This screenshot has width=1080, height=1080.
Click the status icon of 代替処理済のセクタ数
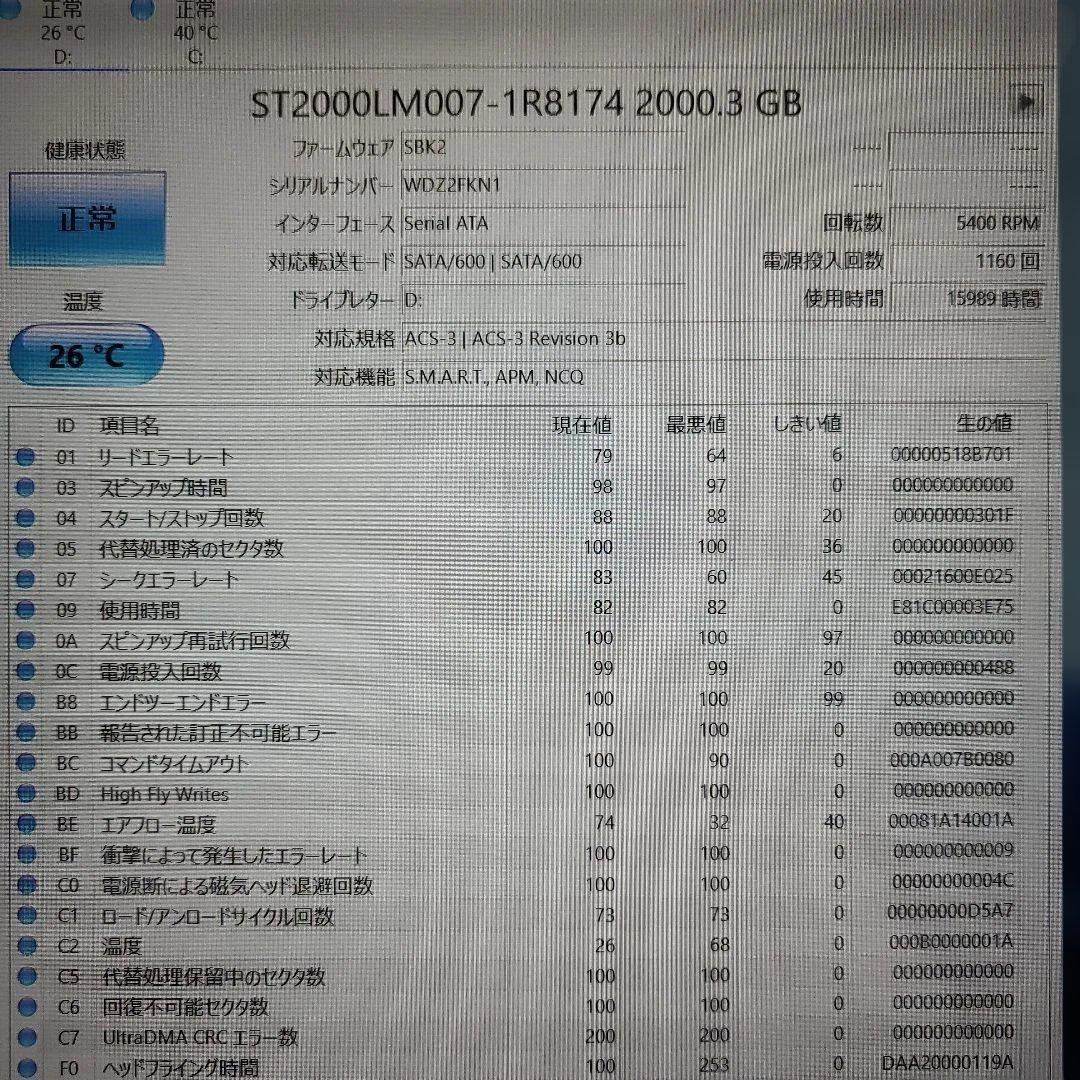pyautogui.click(x=26, y=548)
